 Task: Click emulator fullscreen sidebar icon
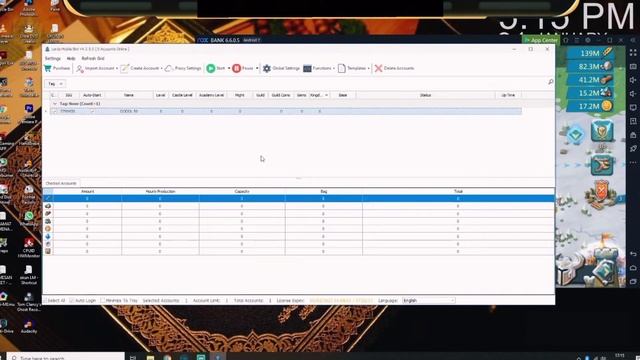[x=633, y=53]
